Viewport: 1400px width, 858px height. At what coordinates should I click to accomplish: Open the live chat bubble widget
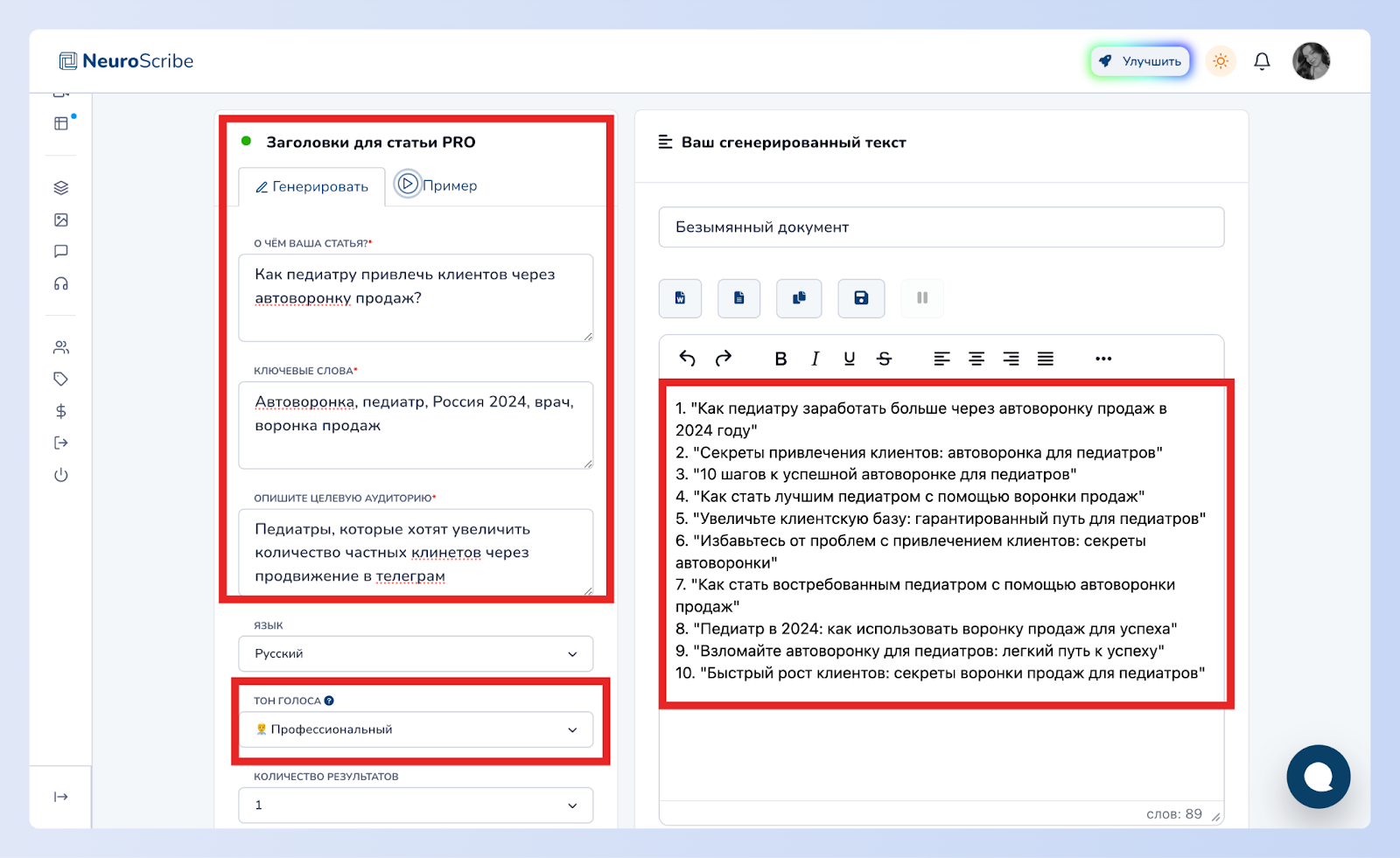click(1319, 777)
